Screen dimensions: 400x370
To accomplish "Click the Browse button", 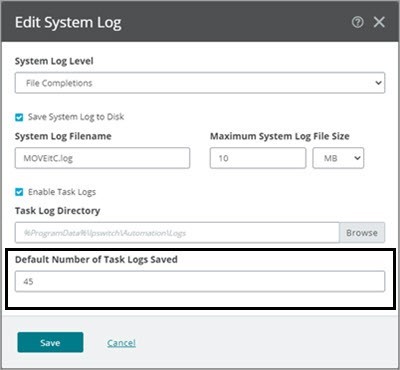I will [362, 233].
